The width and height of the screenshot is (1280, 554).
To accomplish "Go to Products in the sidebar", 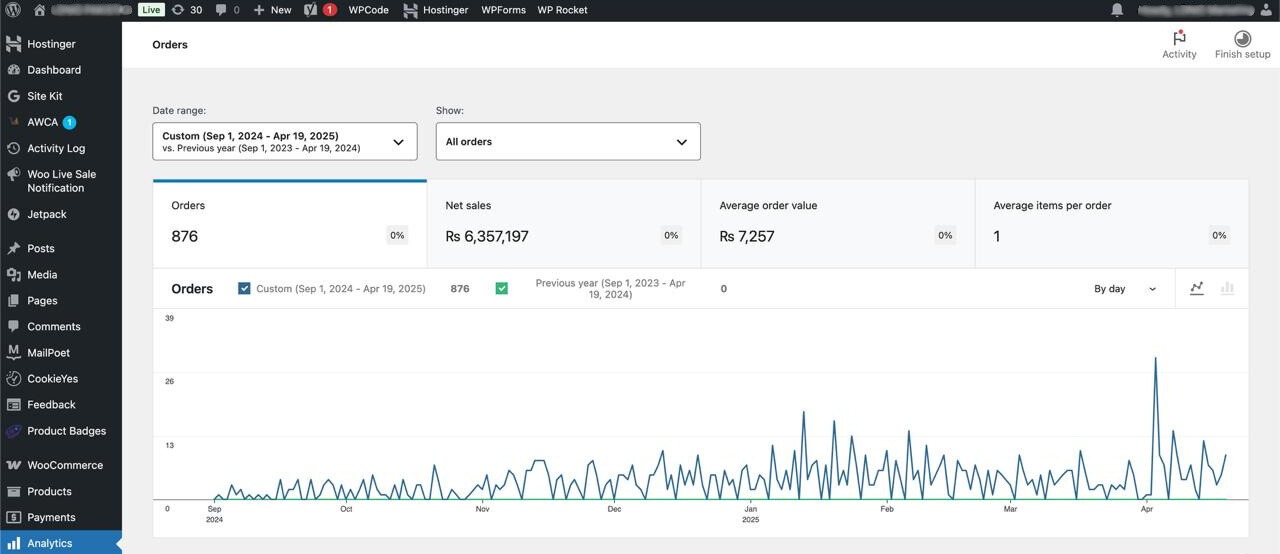I will (x=49, y=491).
